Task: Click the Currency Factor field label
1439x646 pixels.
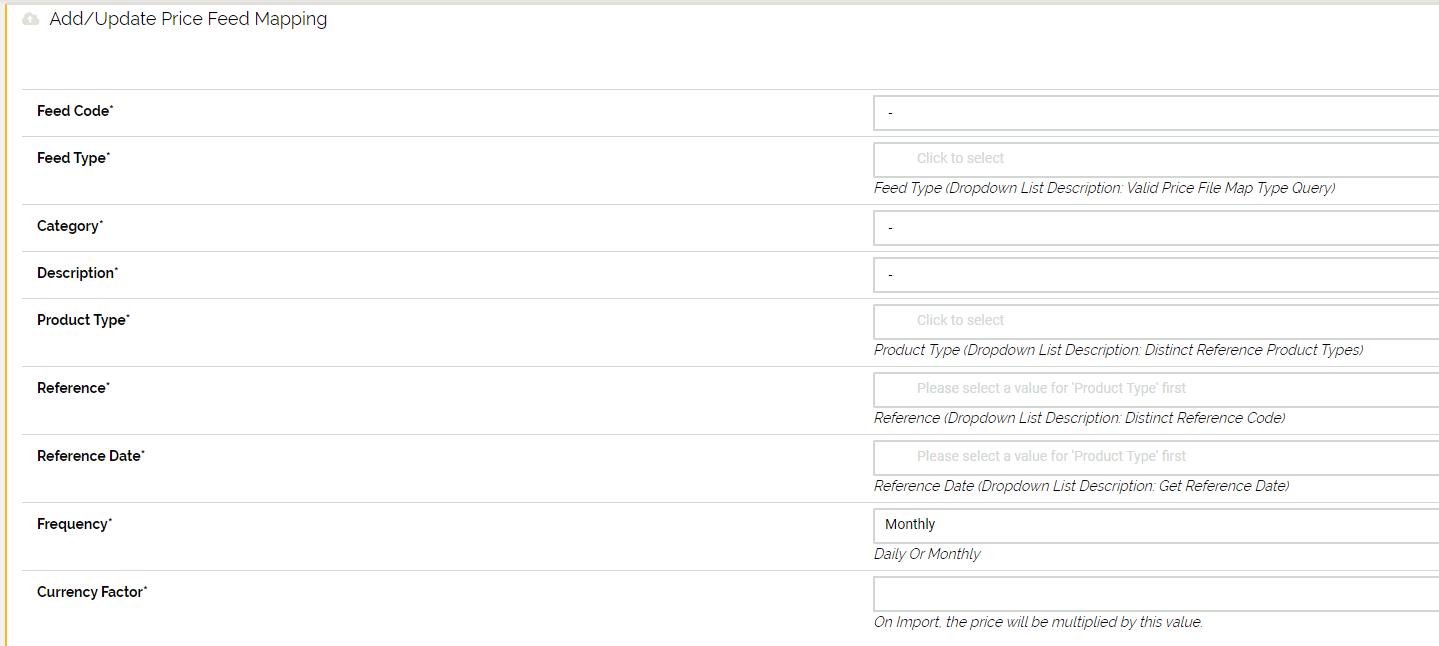Action: [x=92, y=592]
